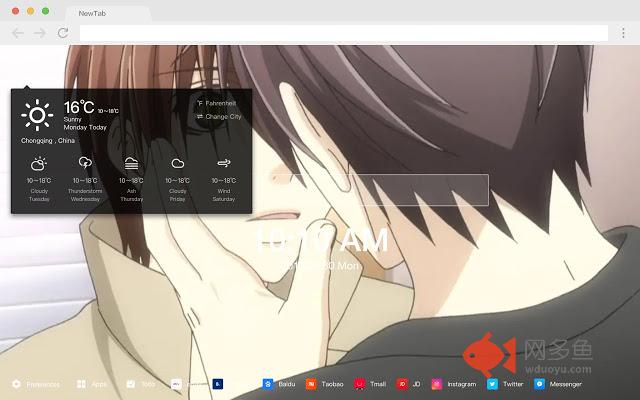Open the Tmall shortcut icon
640x400 pixels.
pos(359,384)
